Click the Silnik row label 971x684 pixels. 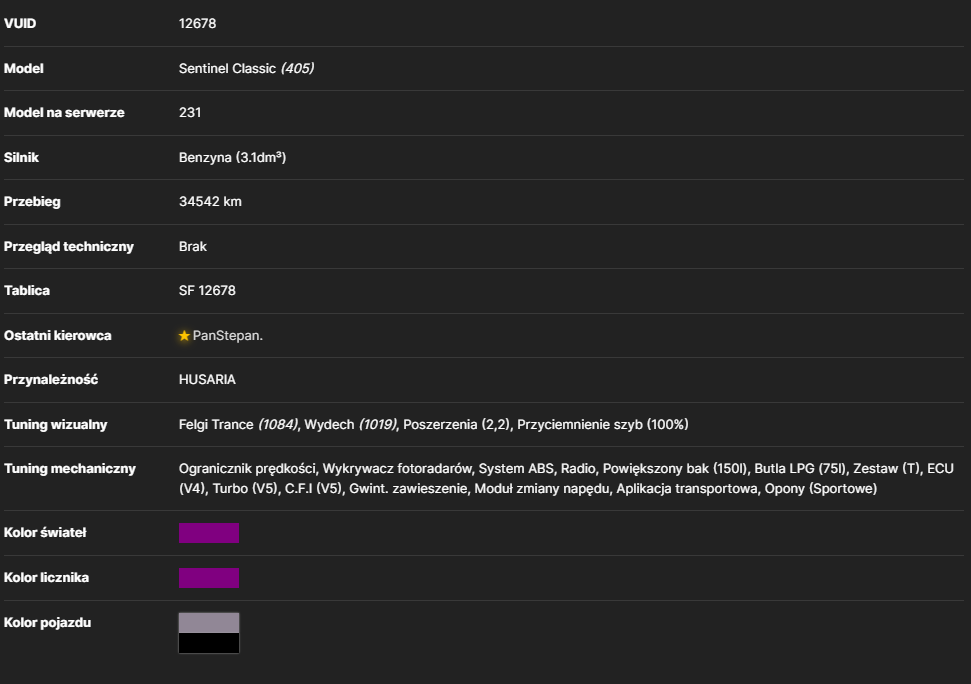(21, 157)
